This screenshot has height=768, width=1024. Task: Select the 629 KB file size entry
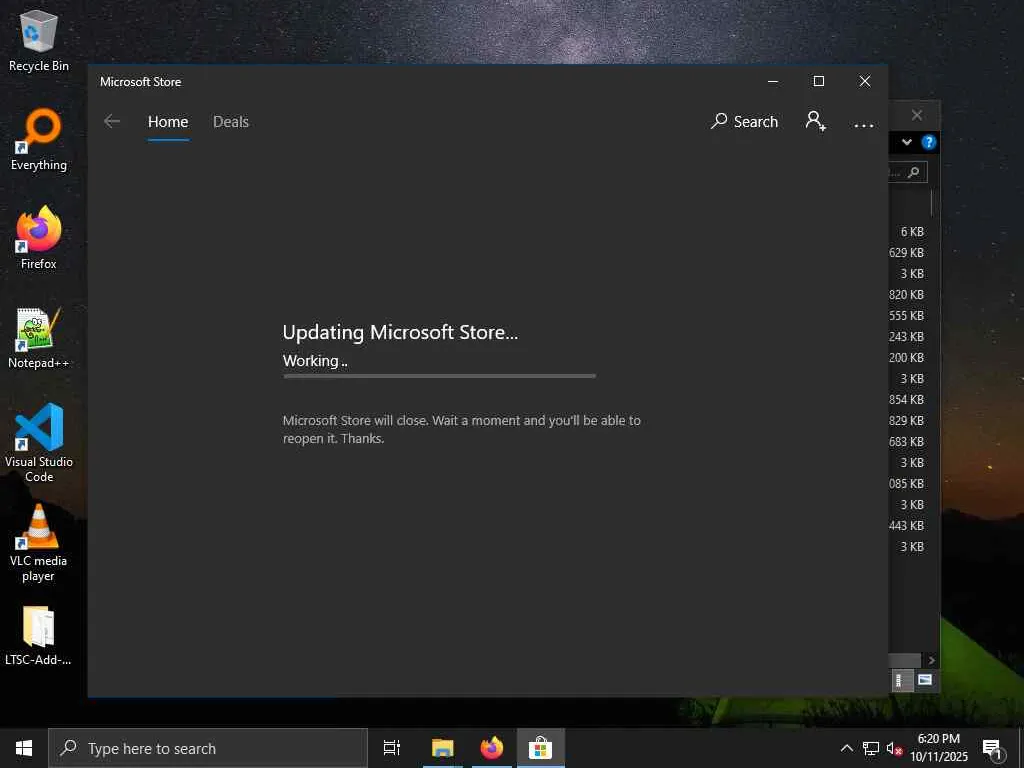906,253
